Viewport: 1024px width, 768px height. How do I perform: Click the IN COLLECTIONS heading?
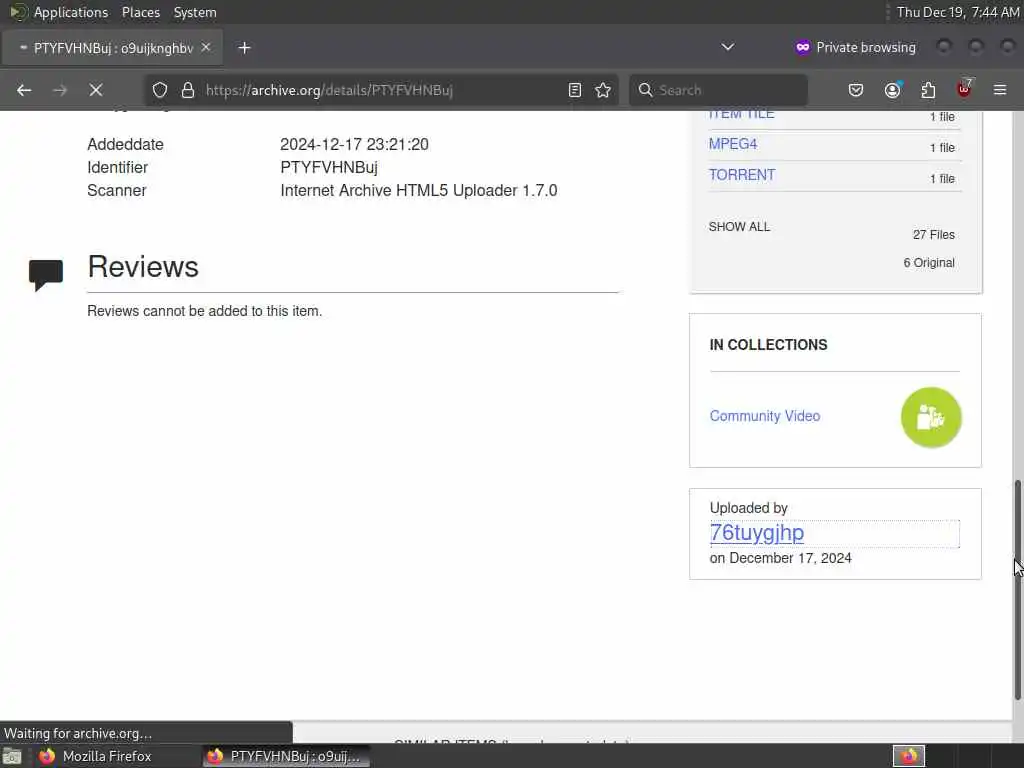point(768,345)
